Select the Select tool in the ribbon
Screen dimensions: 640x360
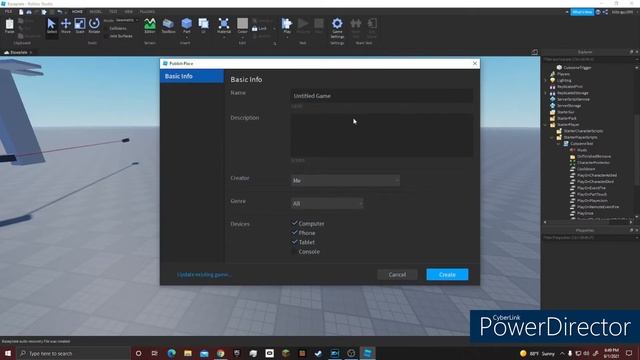[51, 26]
